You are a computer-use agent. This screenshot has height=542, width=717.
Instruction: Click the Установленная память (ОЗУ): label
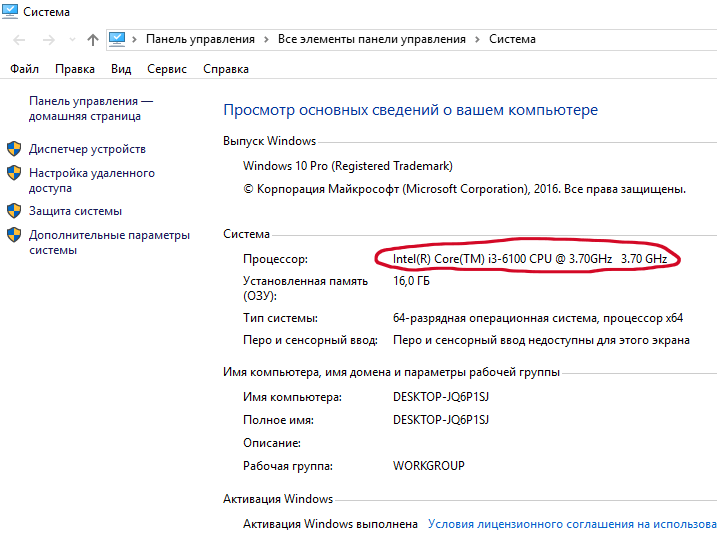[x=305, y=288]
